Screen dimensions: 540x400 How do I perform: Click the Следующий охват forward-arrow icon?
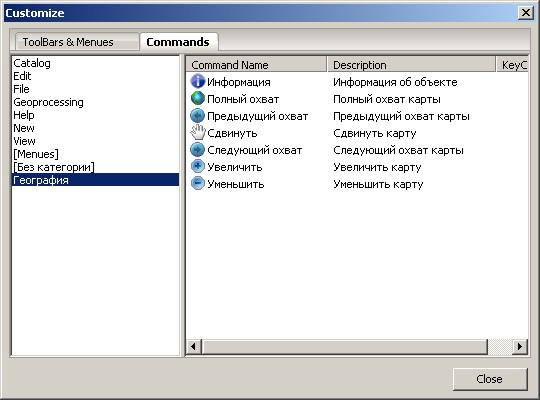click(x=198, y=150)
